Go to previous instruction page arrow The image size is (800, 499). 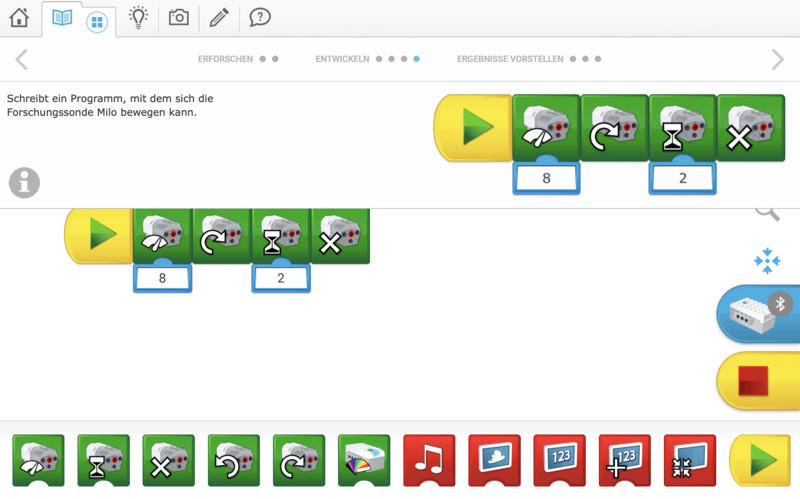(21, 59)
